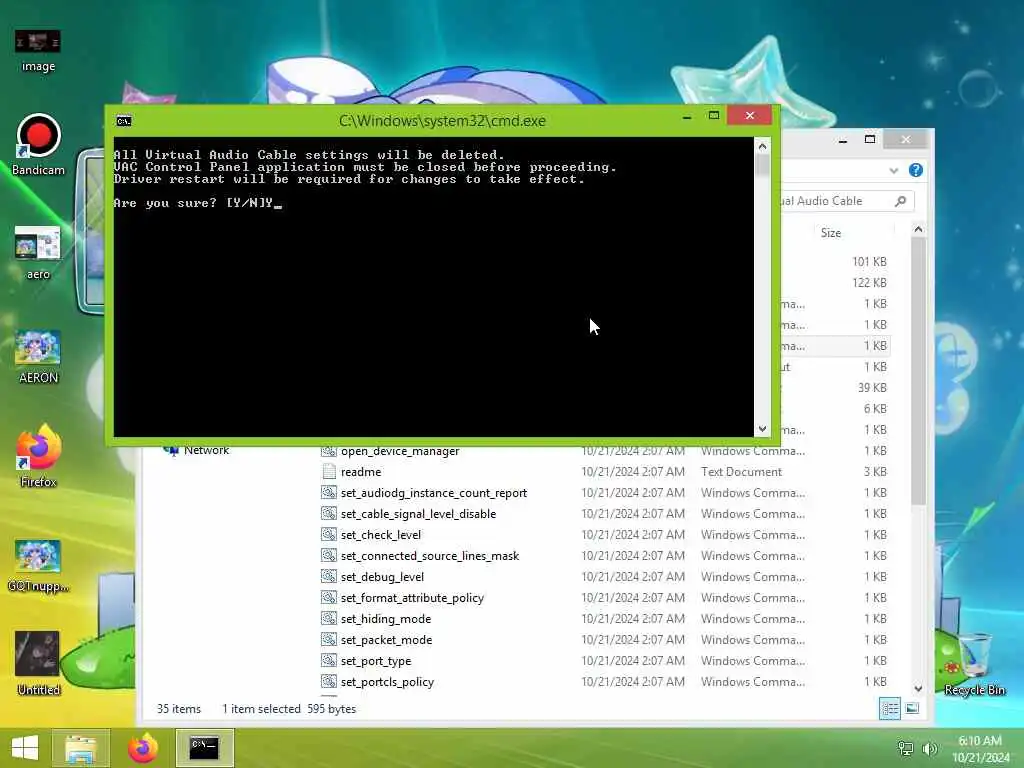Launch Firefox from the desktop shortcut
Image resolution: width=1024 pixels, height=768 pixels.
(38, 457)
